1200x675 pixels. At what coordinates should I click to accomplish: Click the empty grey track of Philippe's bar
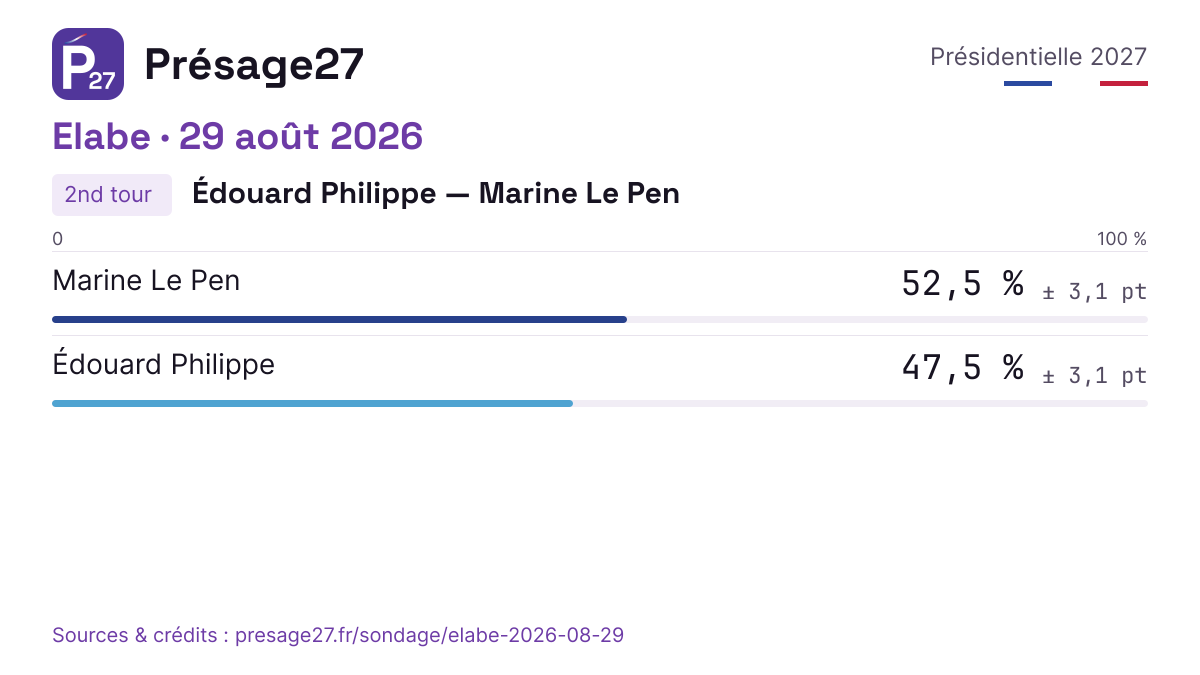coord(860,404)
